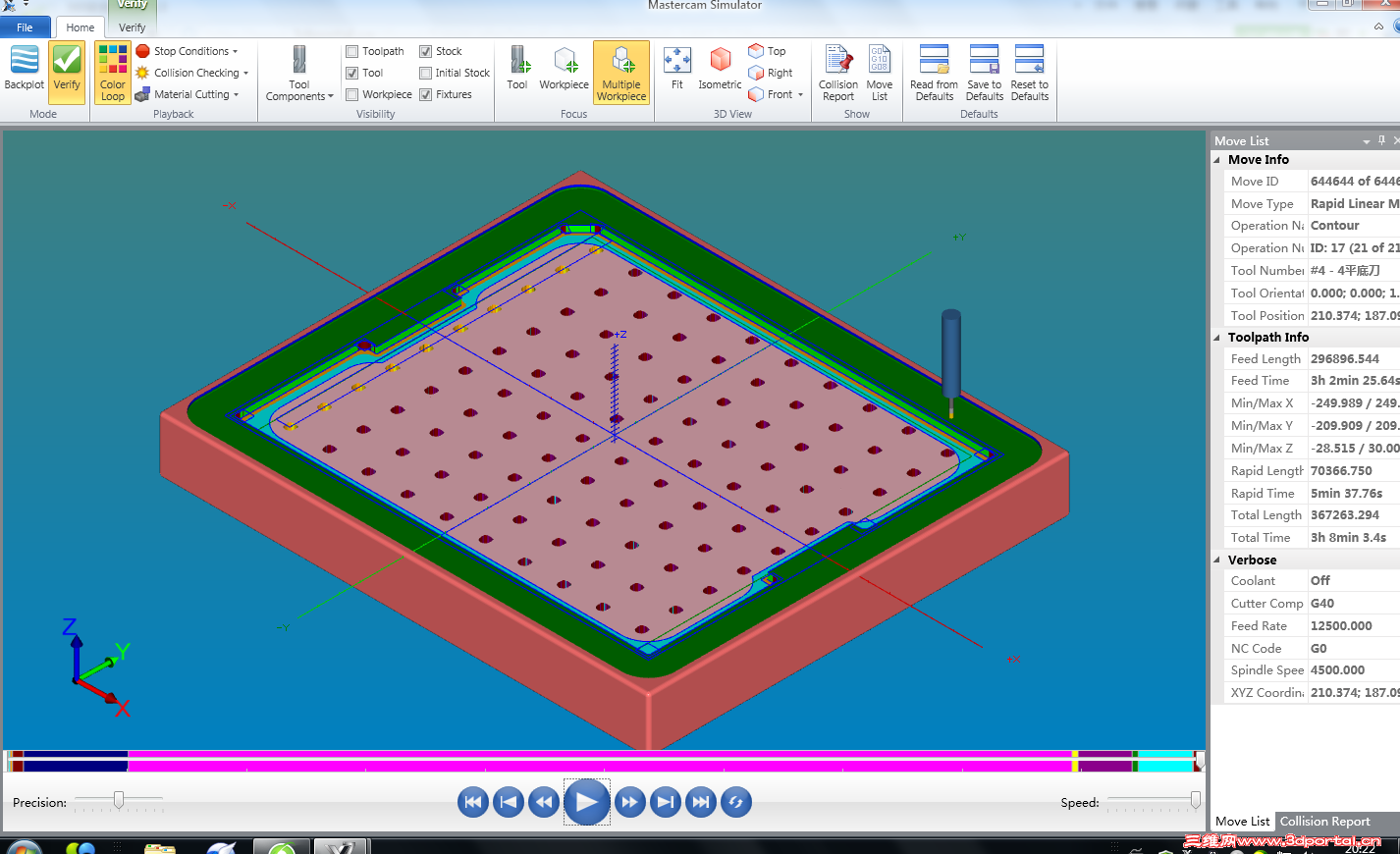Enable Initial Stock checkbox

point(425,73)
